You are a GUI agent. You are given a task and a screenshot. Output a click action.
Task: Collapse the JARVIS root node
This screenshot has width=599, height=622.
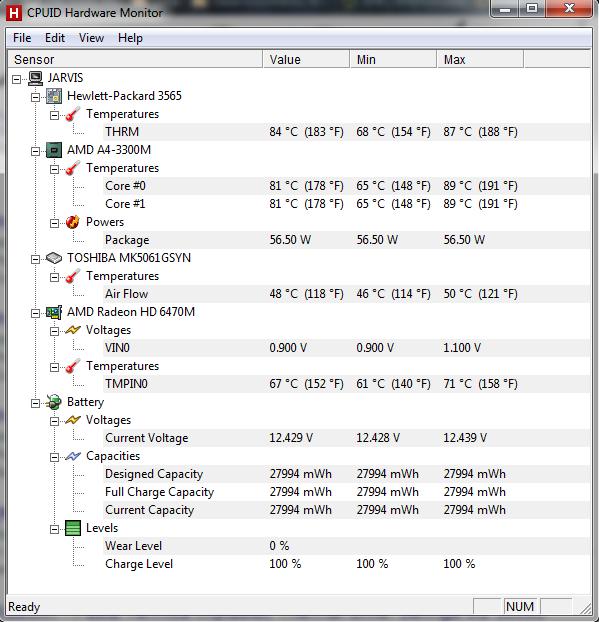(16, 79)
